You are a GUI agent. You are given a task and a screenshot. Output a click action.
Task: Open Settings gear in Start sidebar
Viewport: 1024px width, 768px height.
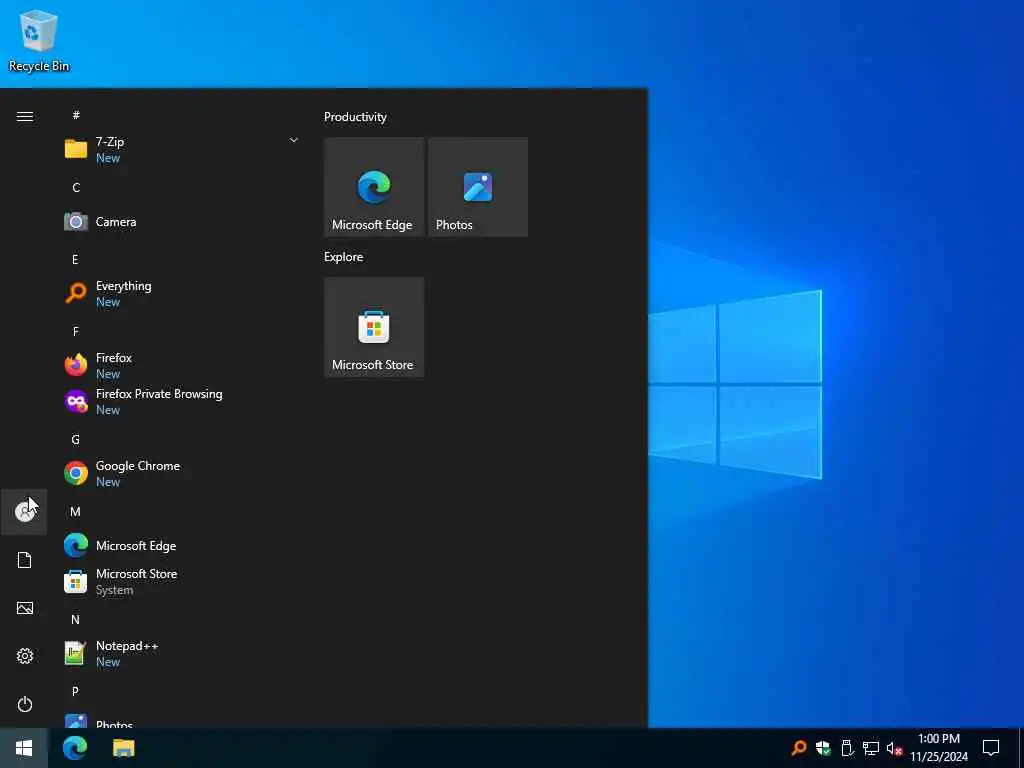(24, 656)
